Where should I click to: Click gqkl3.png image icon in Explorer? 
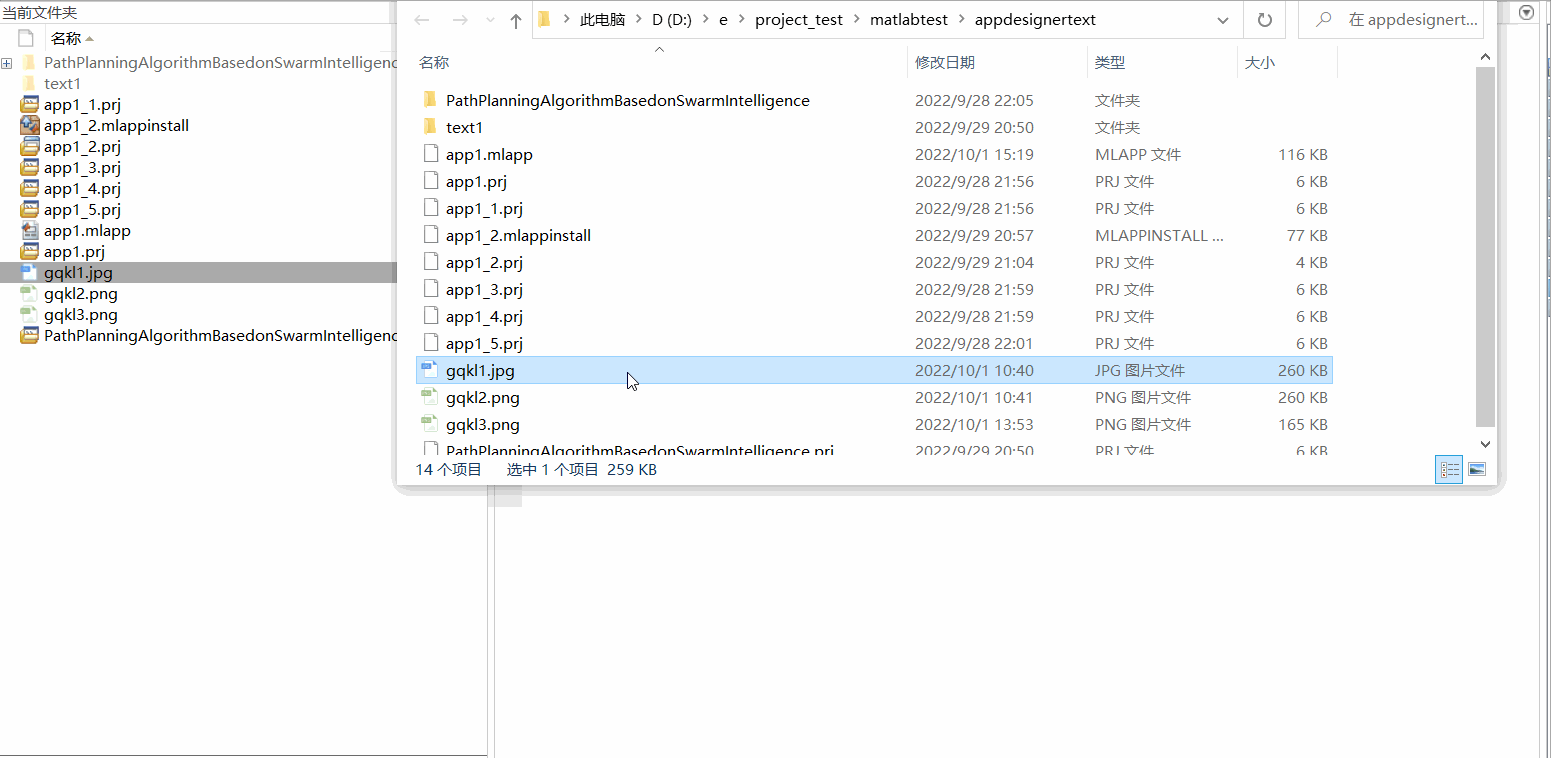coord(430,424)
